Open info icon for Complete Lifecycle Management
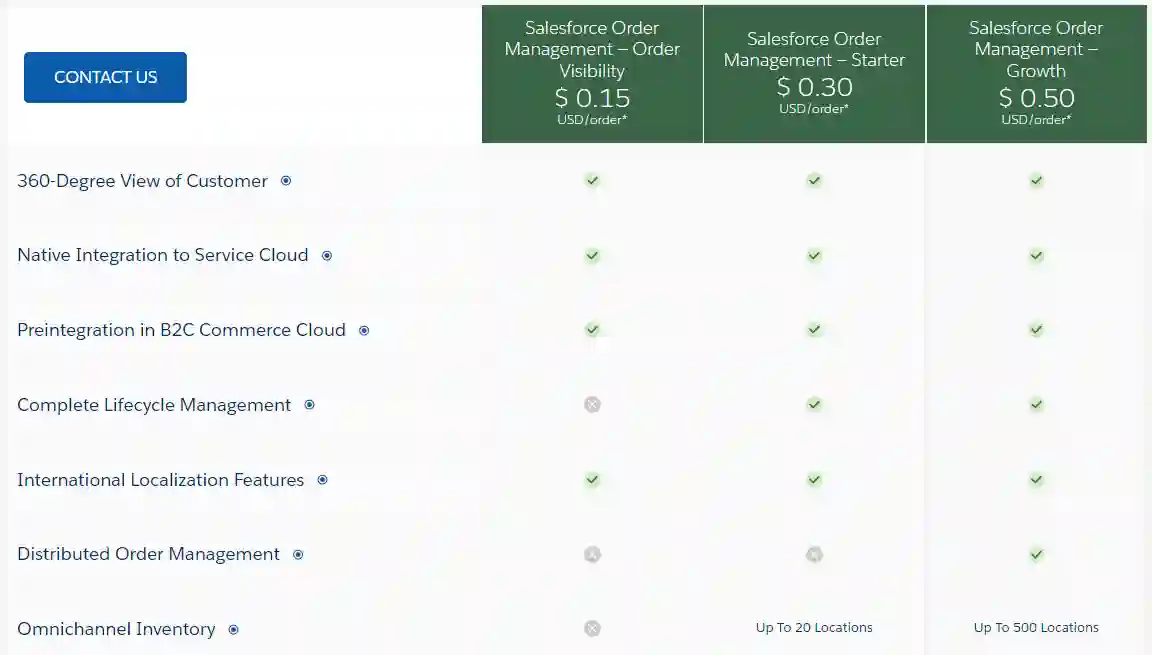The width and height of the screenshot is (1152, 655). (x=309, y=405)
